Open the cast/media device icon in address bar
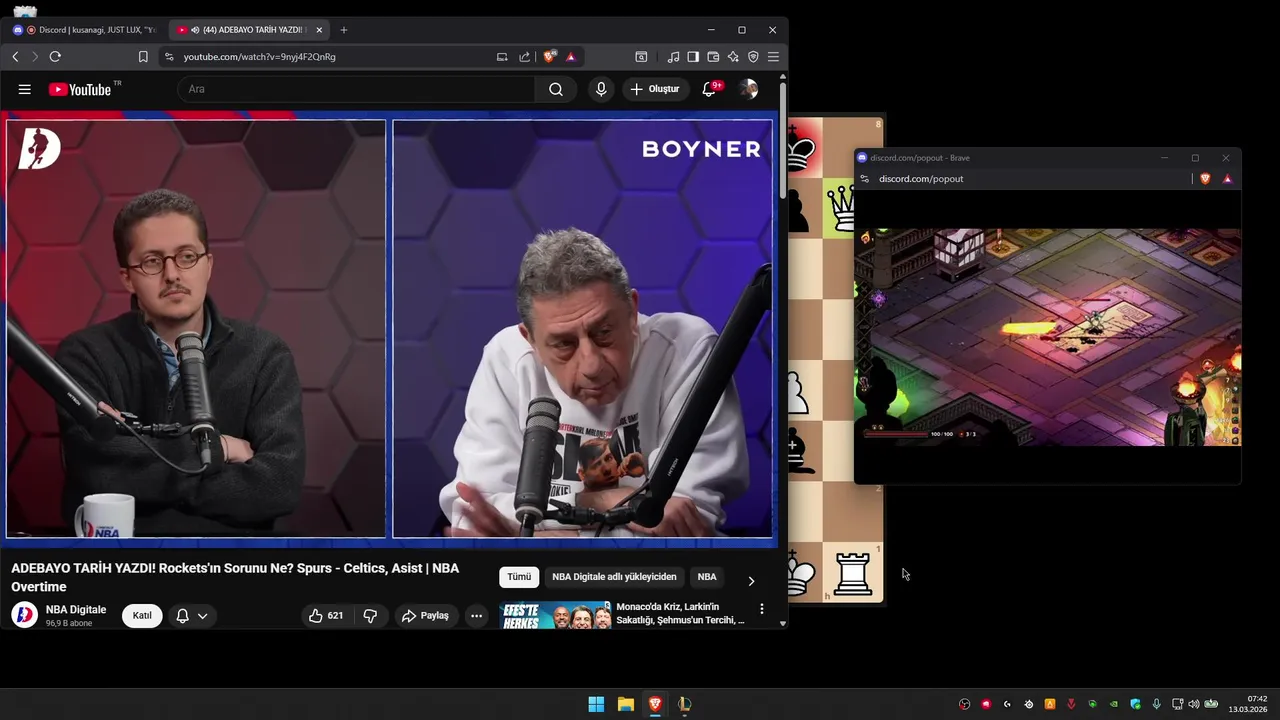This screenshot has height=720, width=1280. (502, 57)
